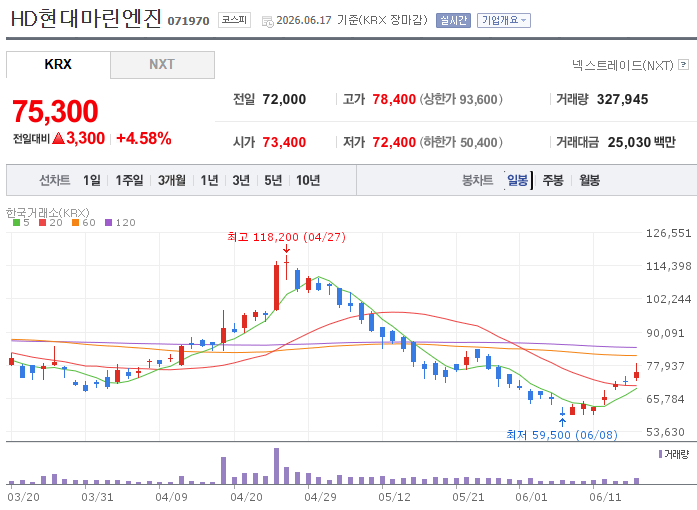Click the 126,551 price axis label
697x510 pixels.
669,233
